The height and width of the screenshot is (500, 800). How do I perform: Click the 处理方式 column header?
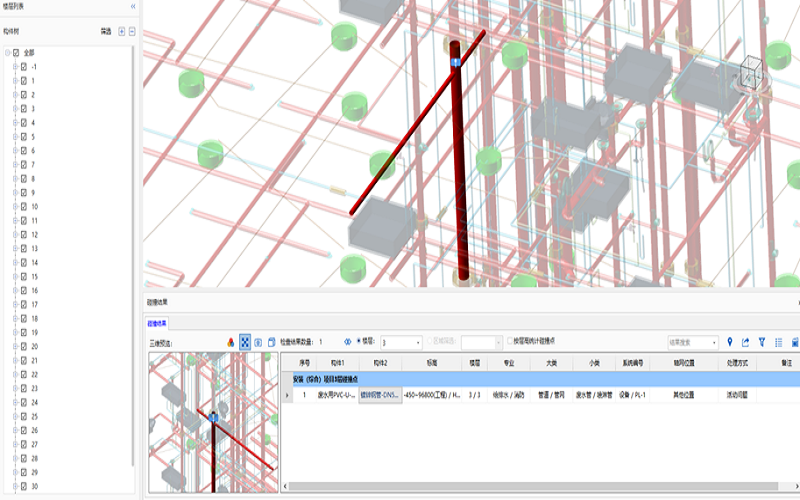pos(737,363)
